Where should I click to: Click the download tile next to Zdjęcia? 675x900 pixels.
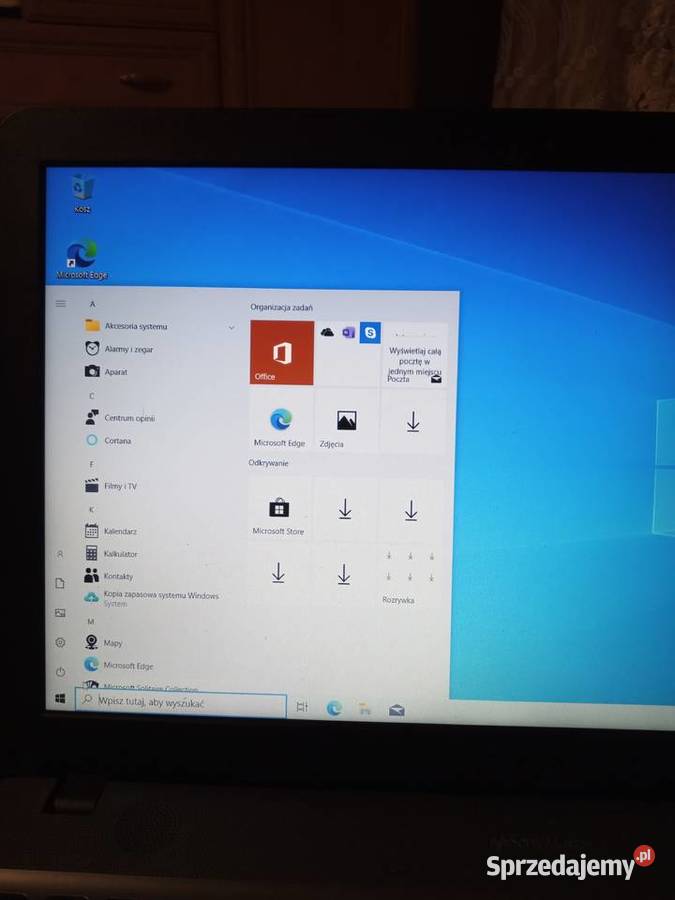pyautogui.click(x=413, y=422)
